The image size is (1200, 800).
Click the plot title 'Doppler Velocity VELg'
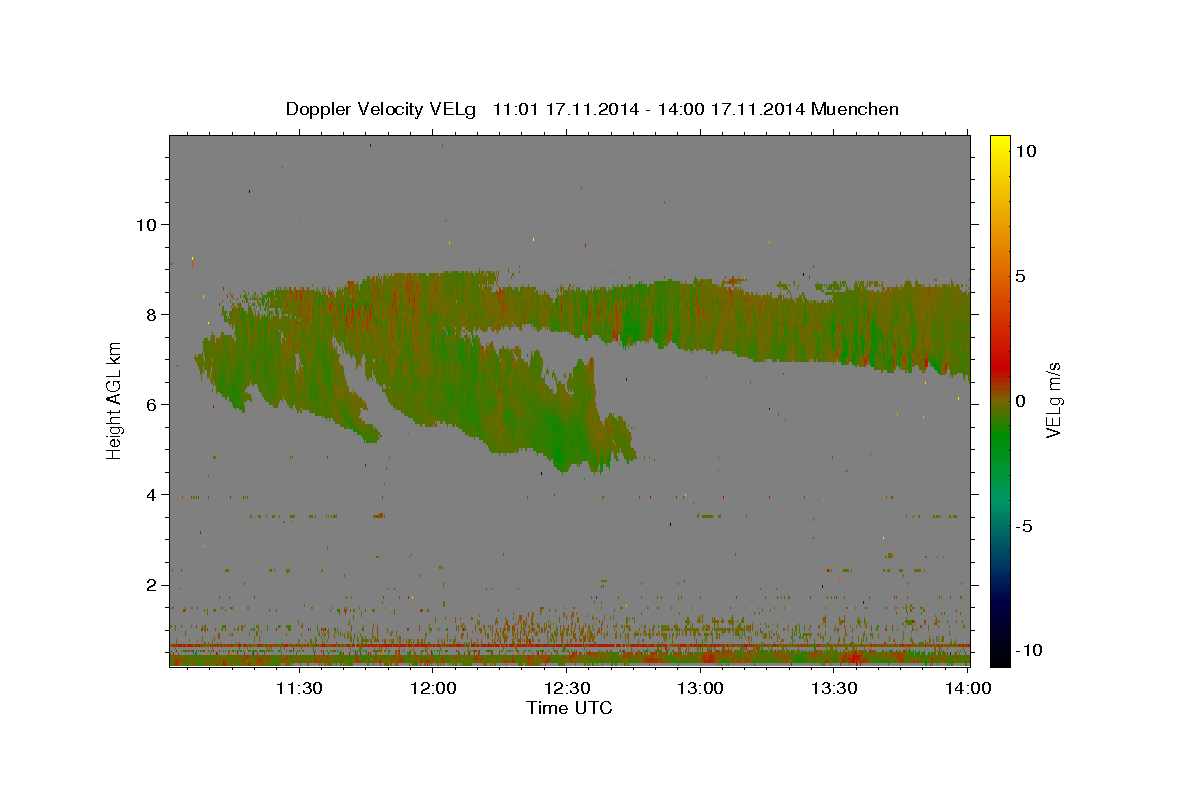(x=382, y=109)
